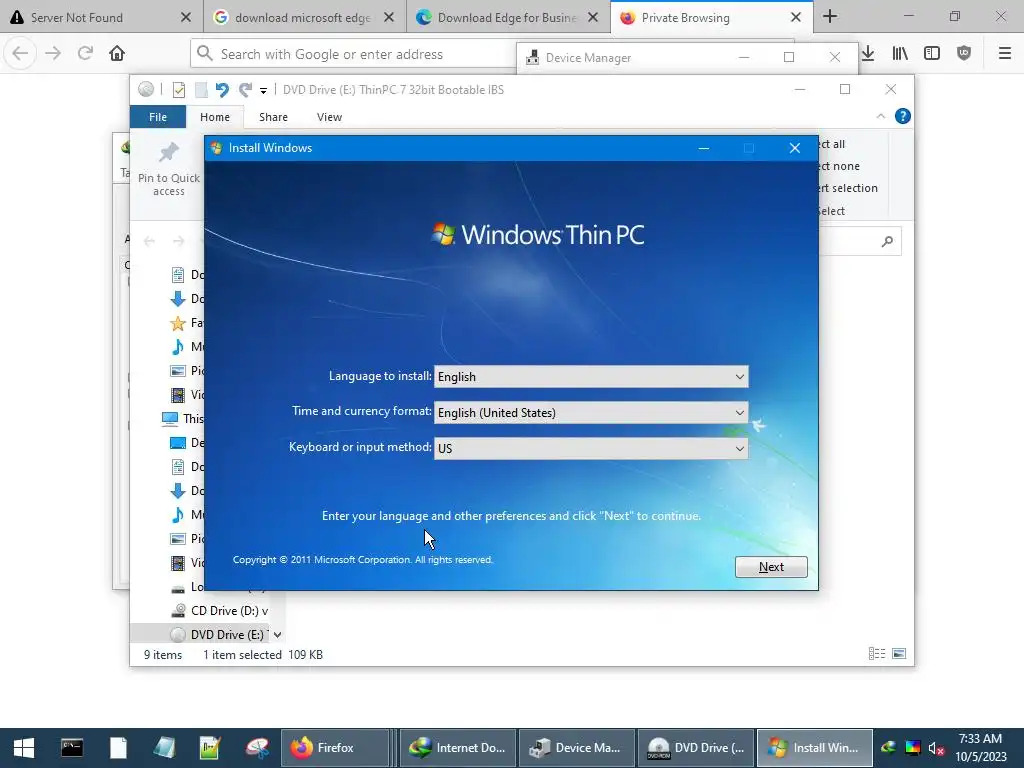
Task: Click Firefox forward arrow button
Action: (53, 54)
